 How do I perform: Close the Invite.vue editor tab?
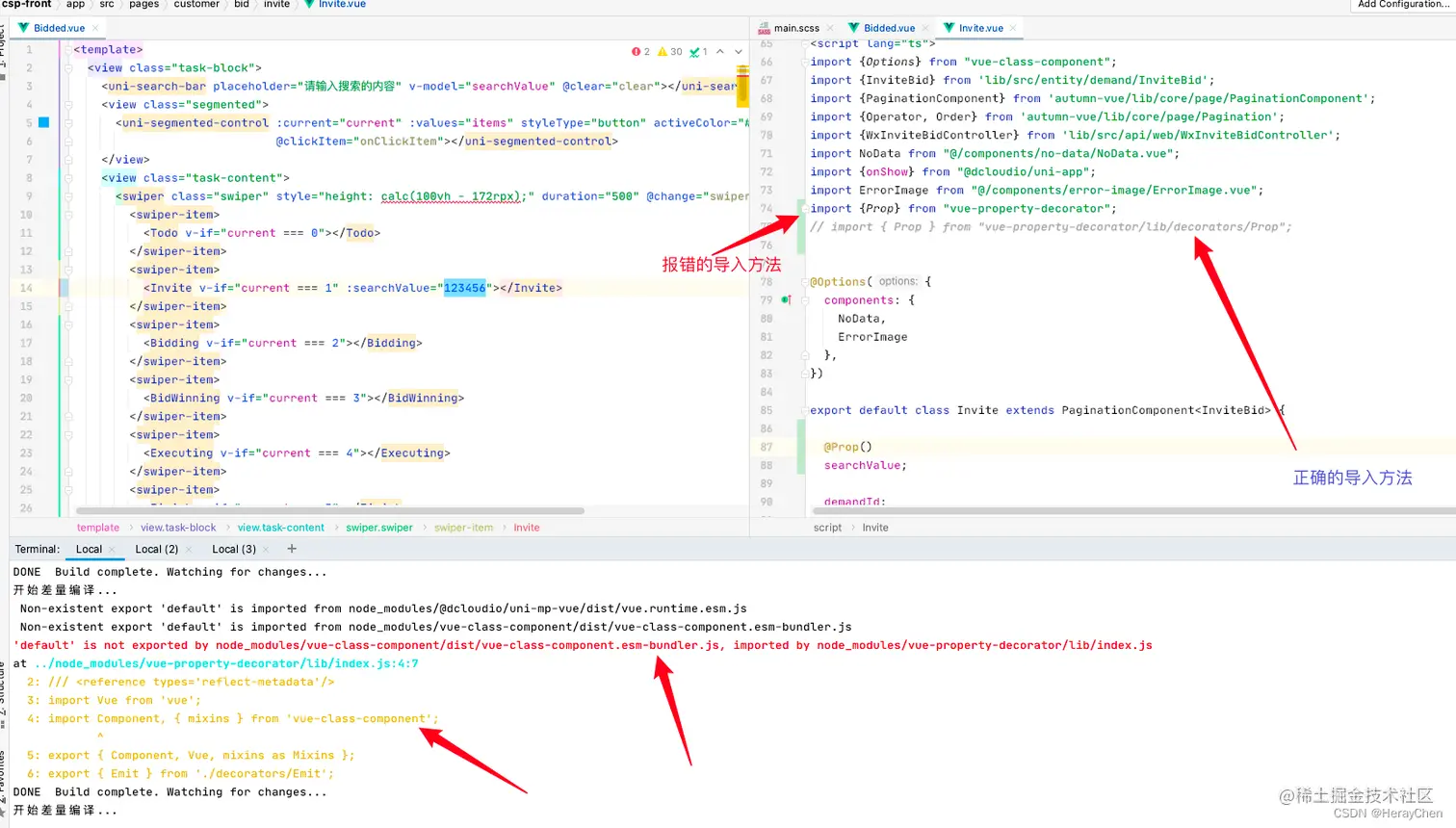1013,28
